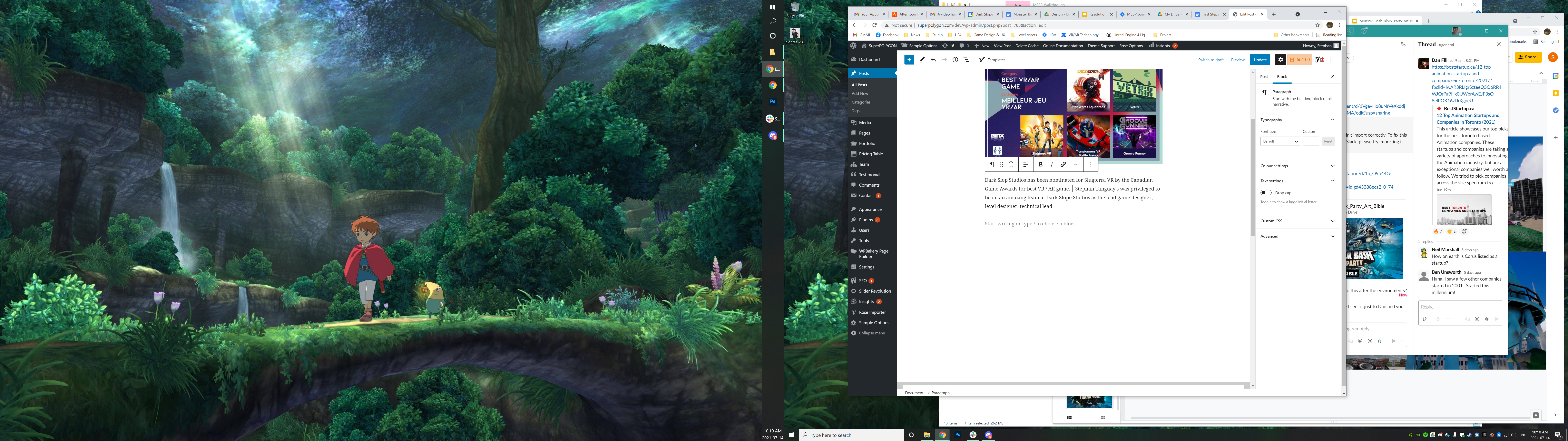The width and height of the screenshot is (1568, 441).
Task: Open Categories under Posts menu
Action: [861, 102]
